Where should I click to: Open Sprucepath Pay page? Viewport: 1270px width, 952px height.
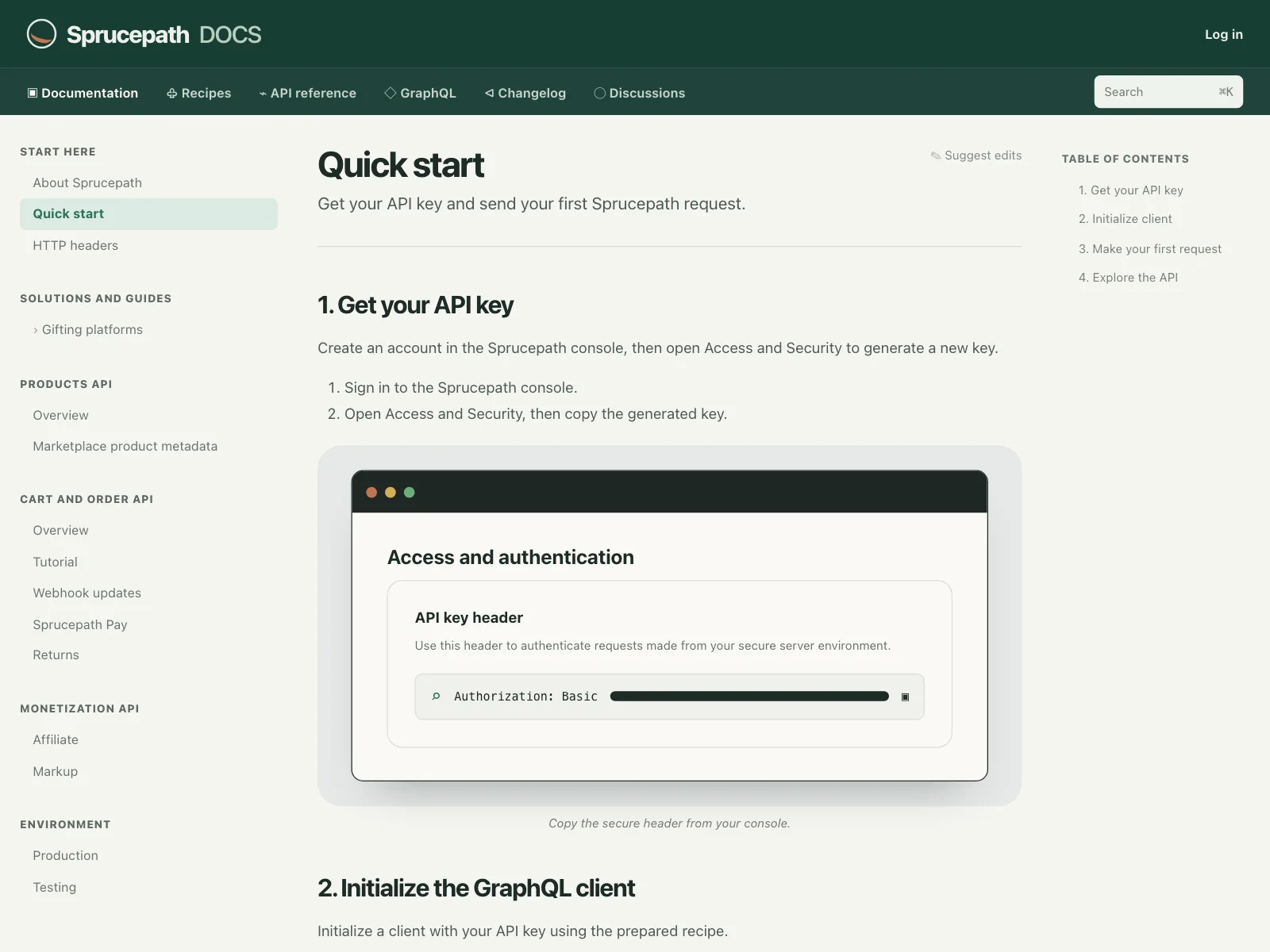pyautogui.click(x=80, y=624)
